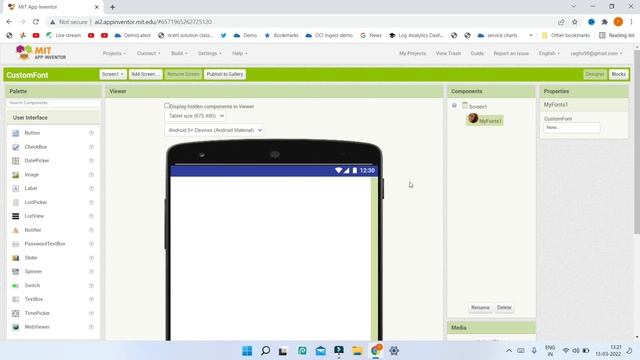Click the Remove Screen button
The width and height of the screenshot is (640, 360).
pos(183,74)
